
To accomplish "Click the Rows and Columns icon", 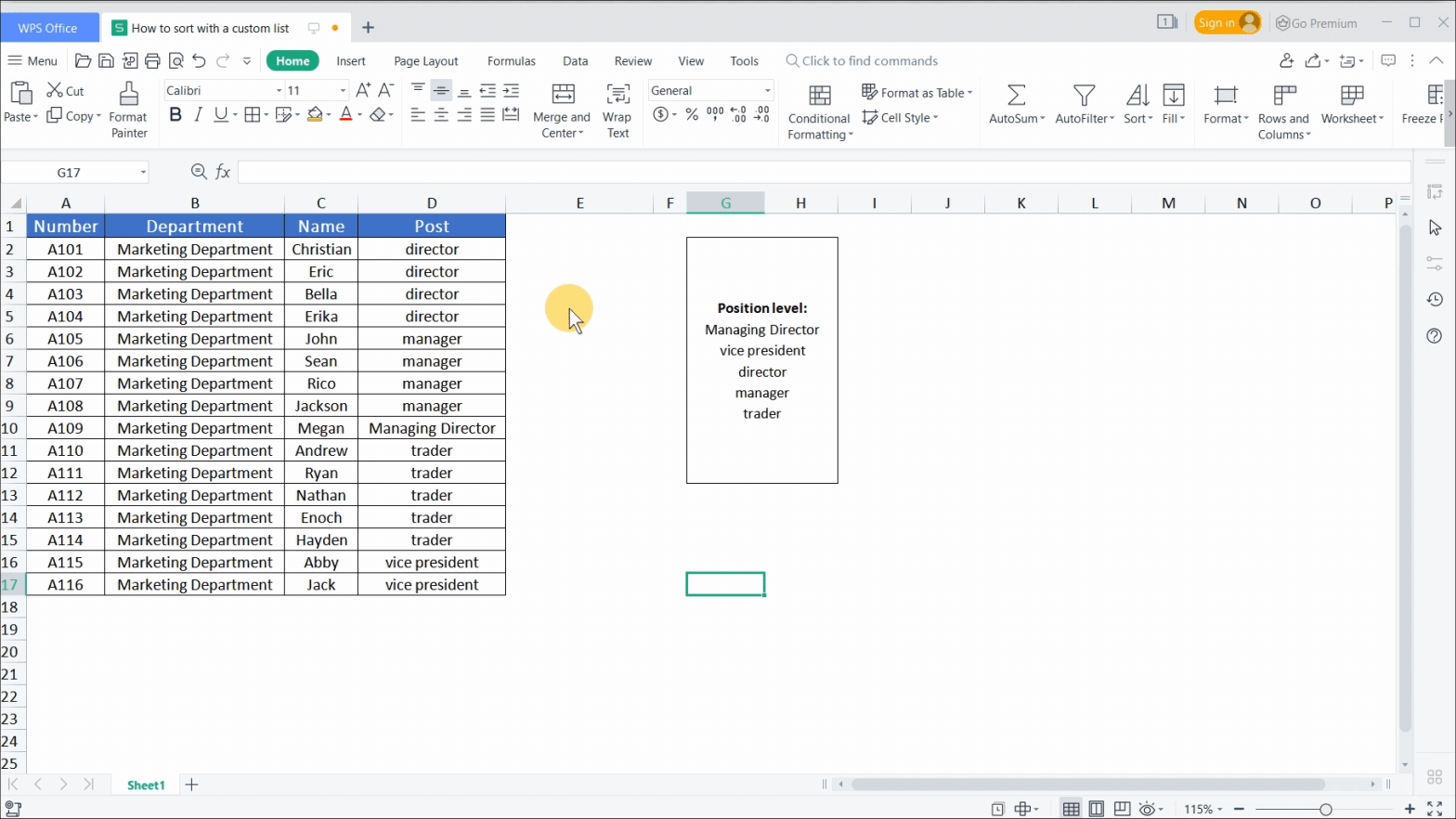I will (1284, 95).
